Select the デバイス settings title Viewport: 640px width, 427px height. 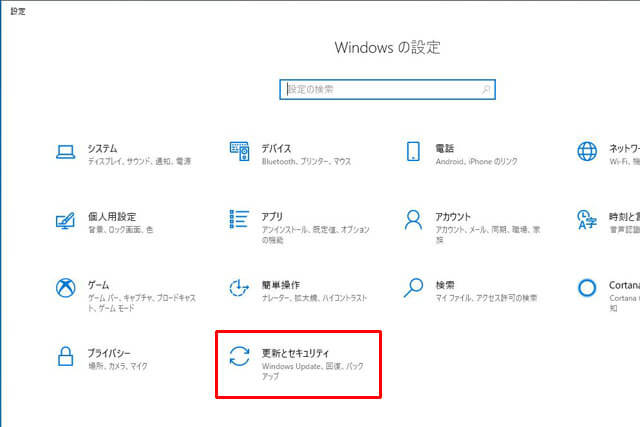276,148
